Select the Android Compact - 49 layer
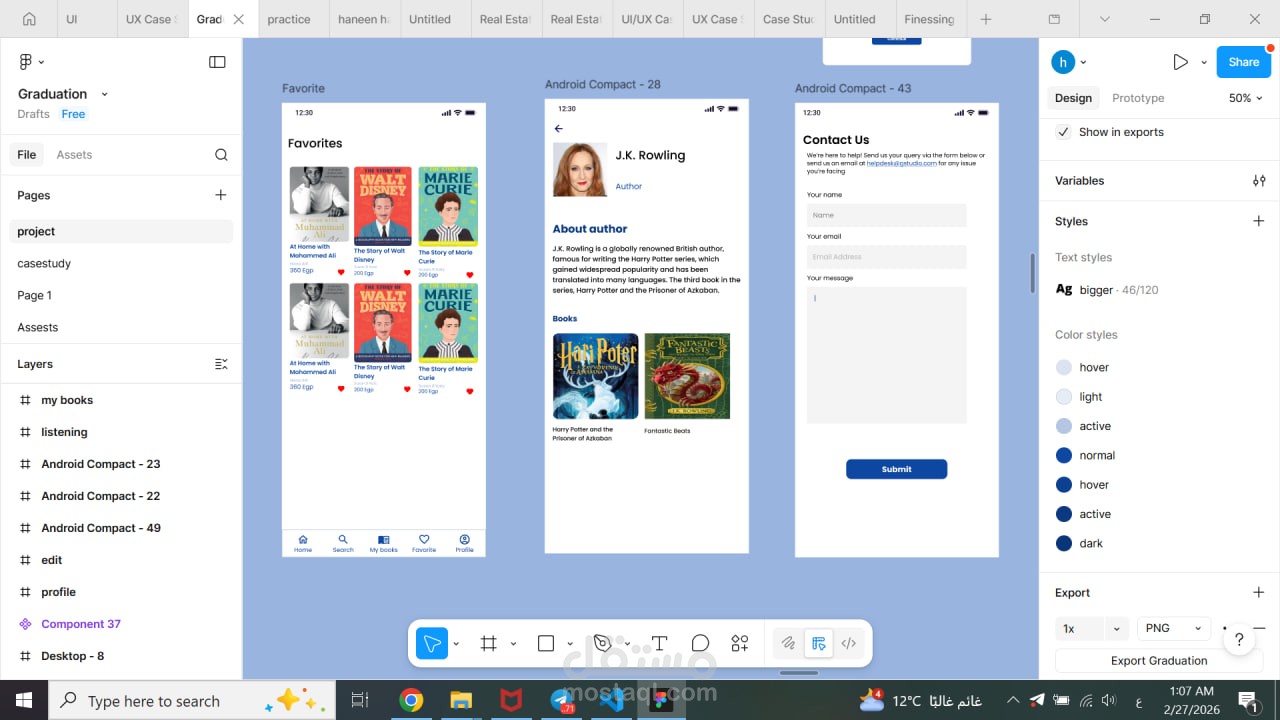 click(x=101, y=528)
